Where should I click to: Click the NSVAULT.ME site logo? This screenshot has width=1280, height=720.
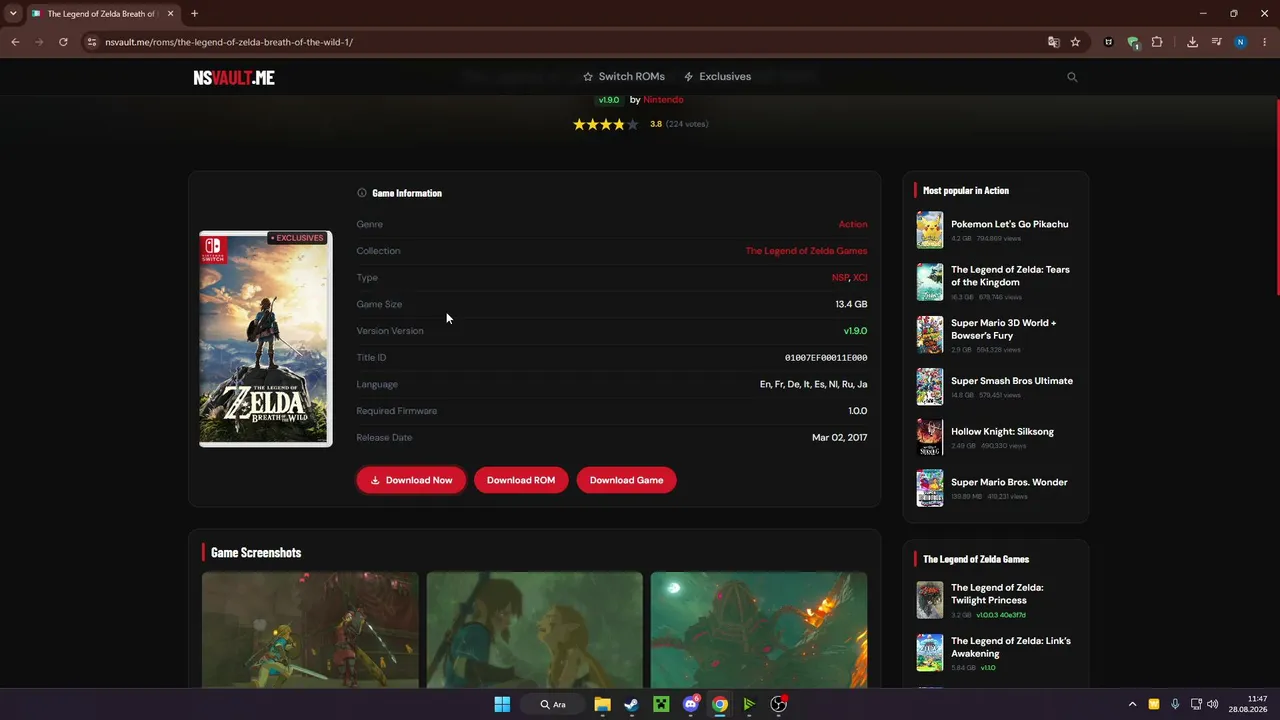[x=234, y=77]
